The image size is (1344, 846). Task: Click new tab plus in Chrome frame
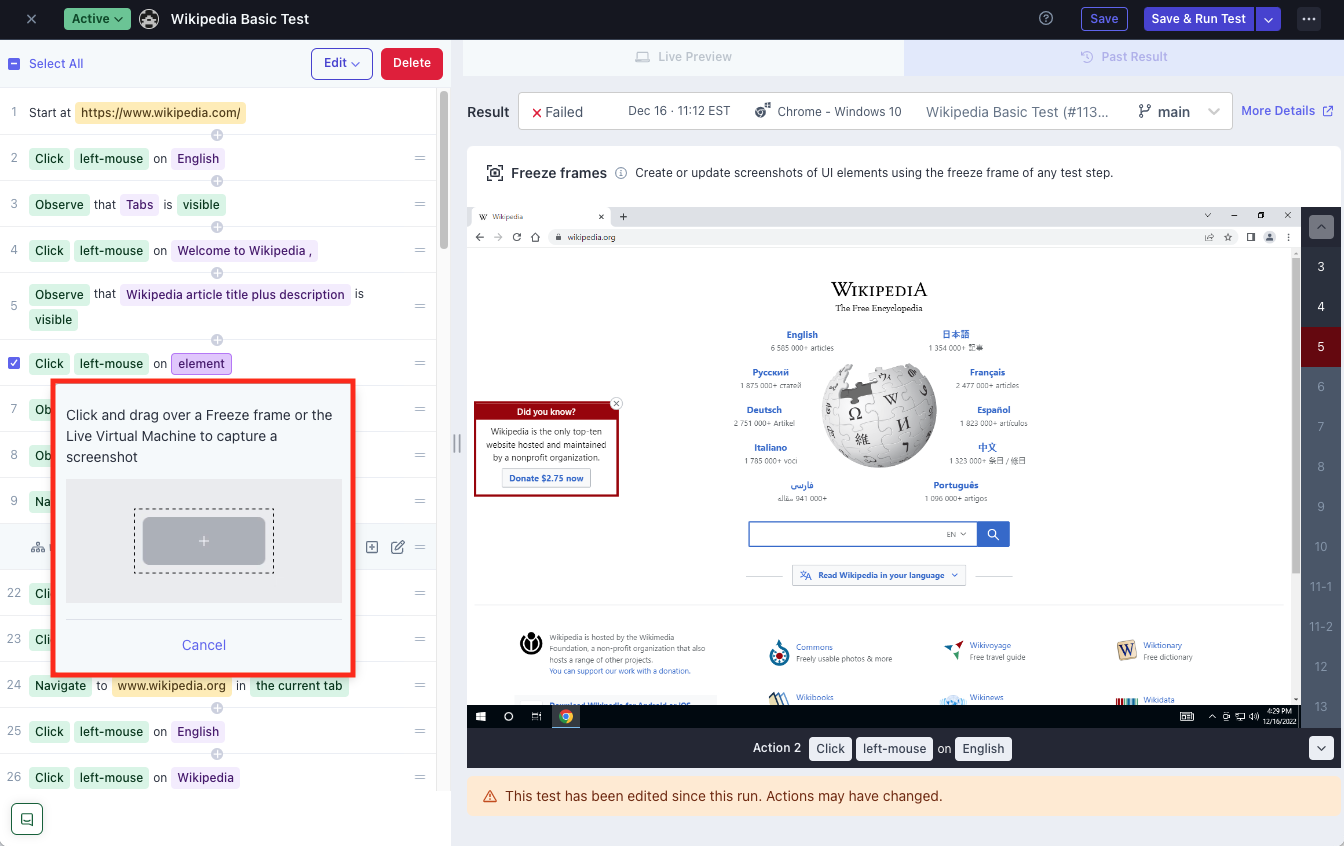click(x=623, y=216)
